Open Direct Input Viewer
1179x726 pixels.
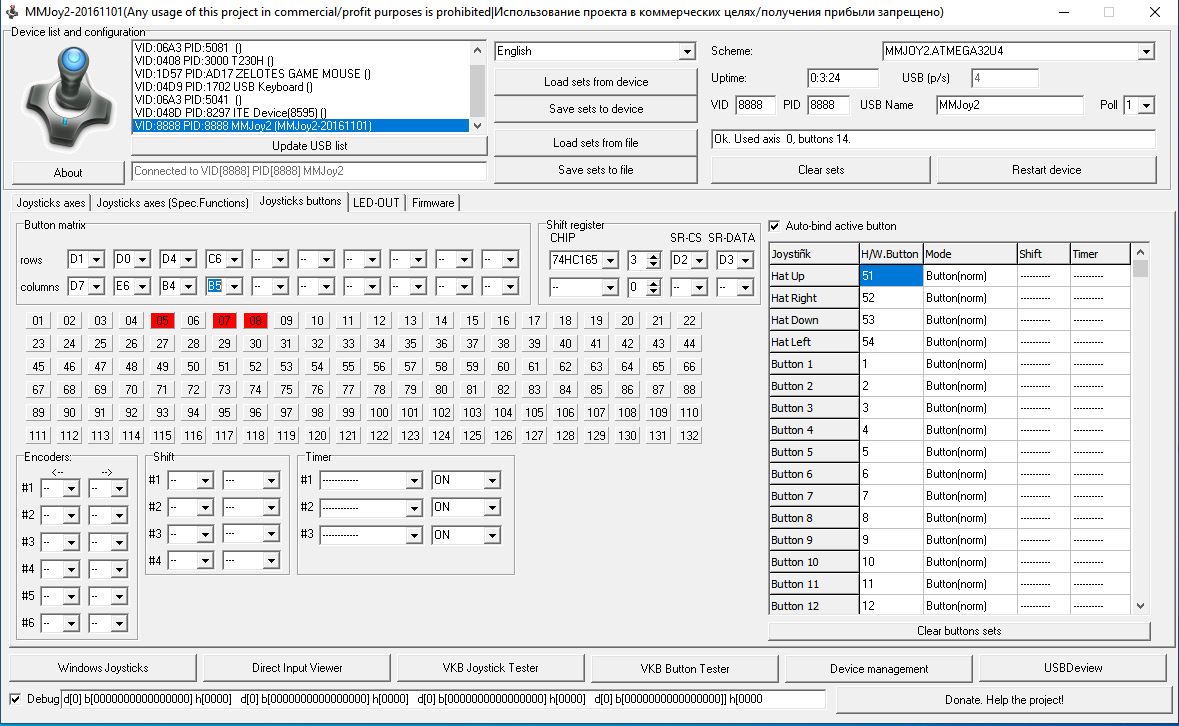click(297, 667)
